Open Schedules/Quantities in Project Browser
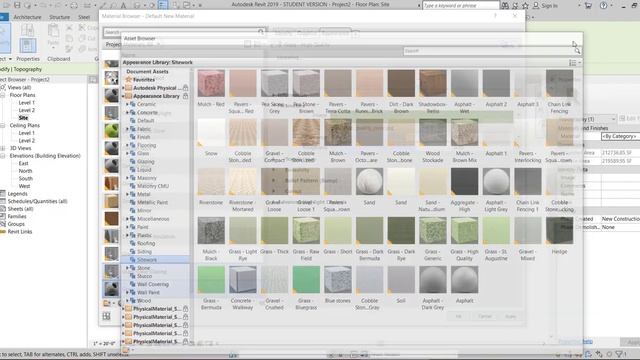 37,201
